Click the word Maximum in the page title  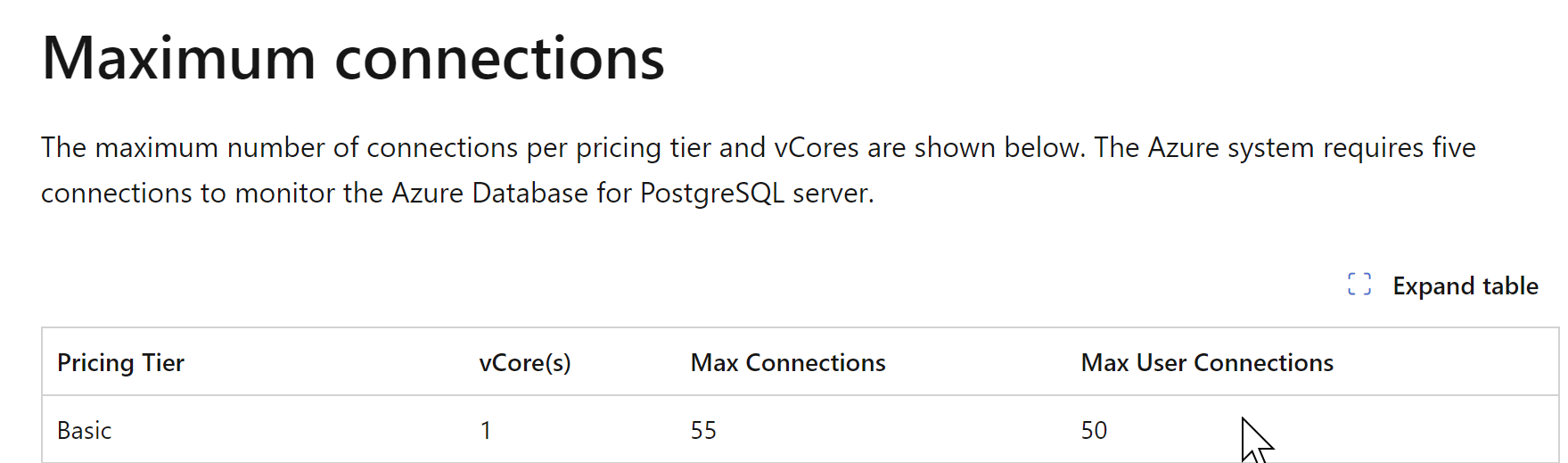coord(179,58)
